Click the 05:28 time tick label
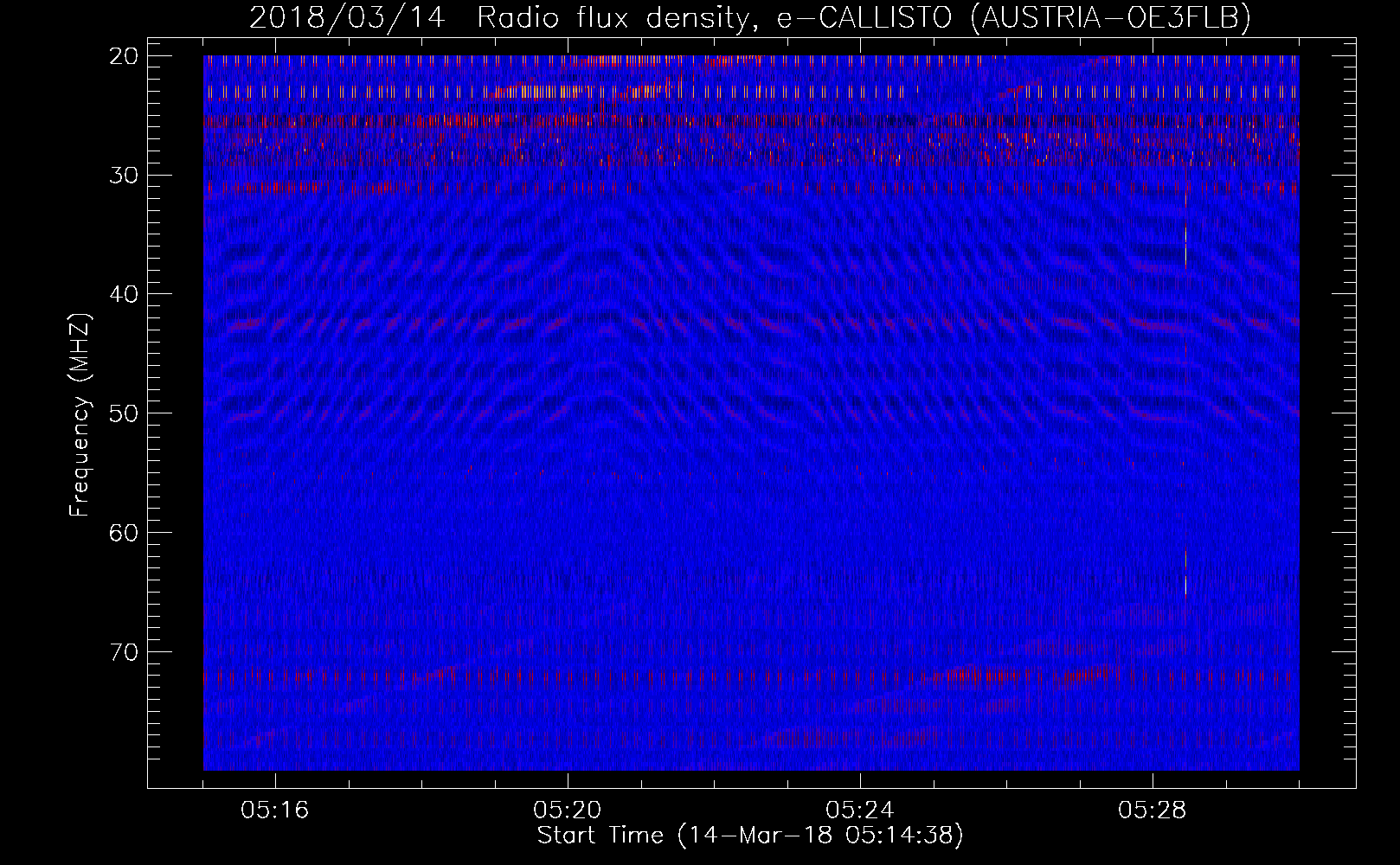This screenshot has height=865, width=1400. click(x=1153, y=811)
